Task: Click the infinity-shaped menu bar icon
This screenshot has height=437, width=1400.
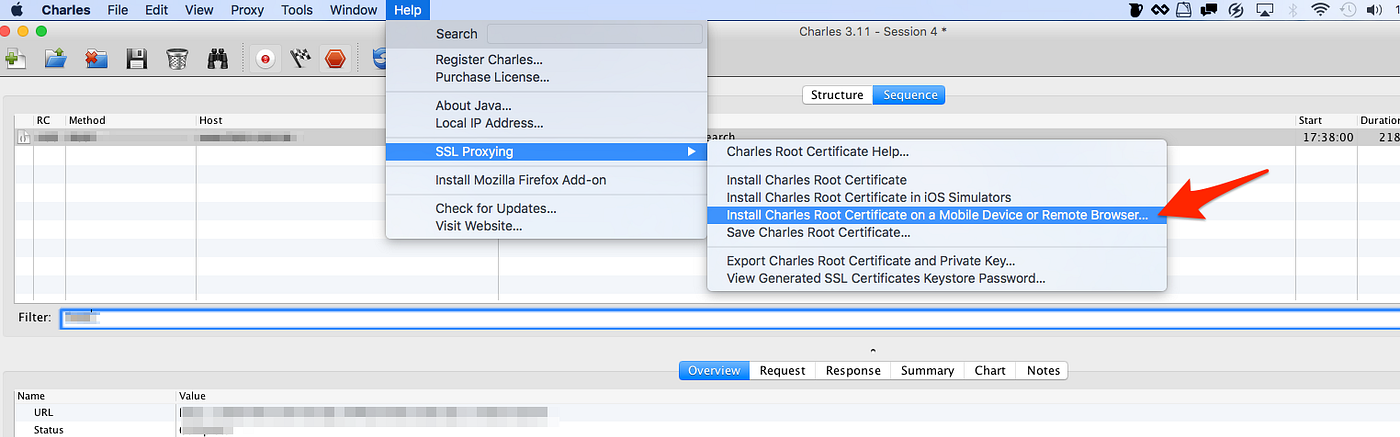Action: (1160, 10)
